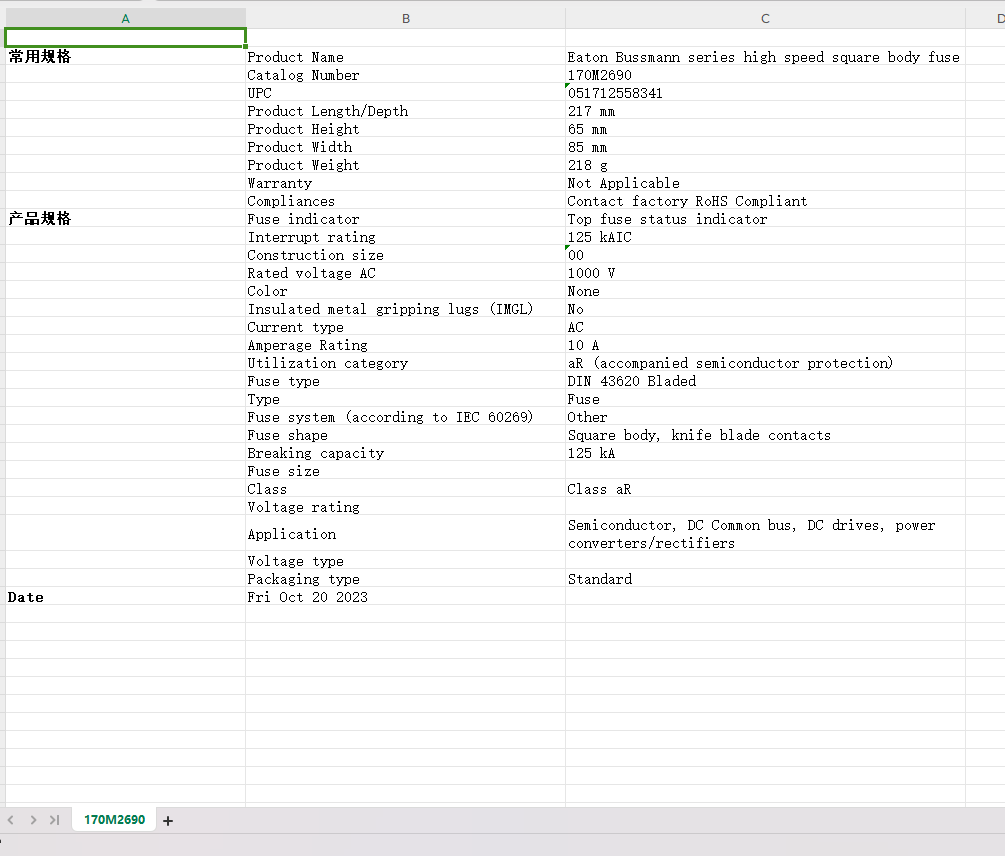Select the 170M2690 value cell

pos(765,75)
